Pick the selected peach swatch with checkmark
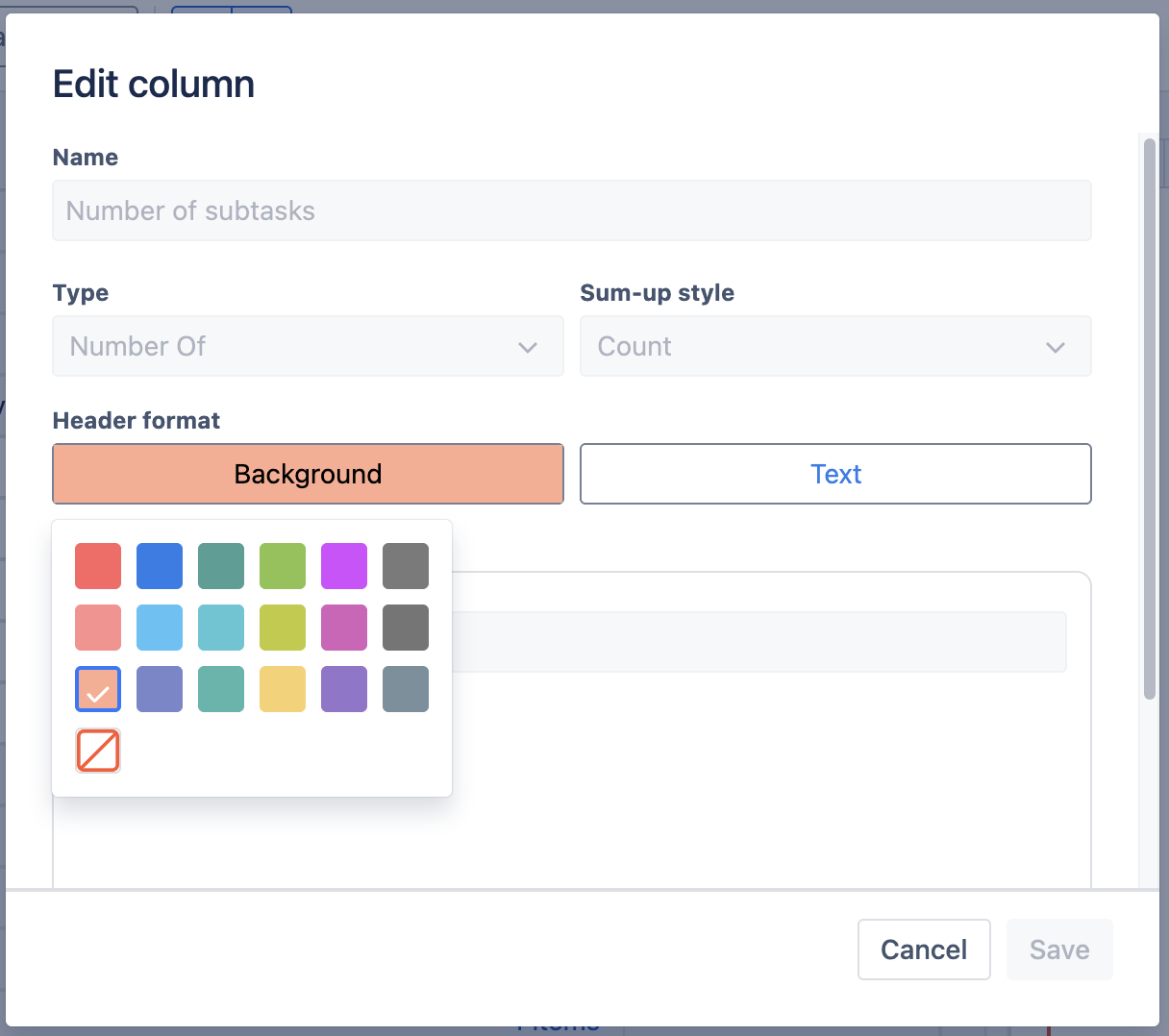Viewport: 1169px width, 1036px height. [x=98, y=689]
